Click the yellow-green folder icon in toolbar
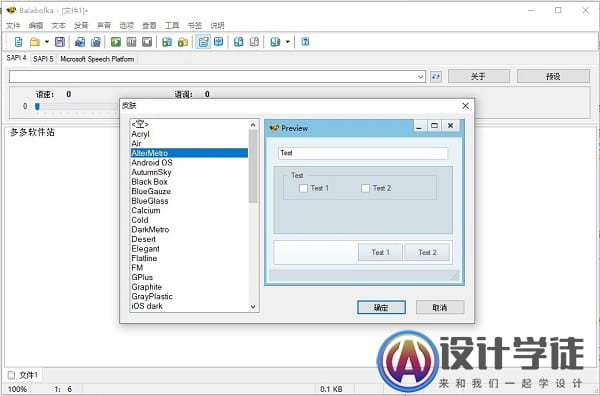This screenshot has height=396, width=600. [183, 42]
